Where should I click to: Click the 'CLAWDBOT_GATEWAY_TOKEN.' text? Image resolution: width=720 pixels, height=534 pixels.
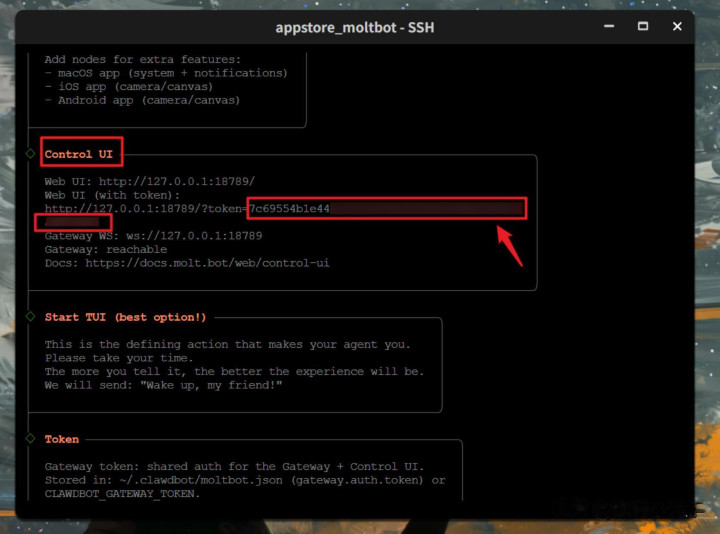click(x=122, y=494)
